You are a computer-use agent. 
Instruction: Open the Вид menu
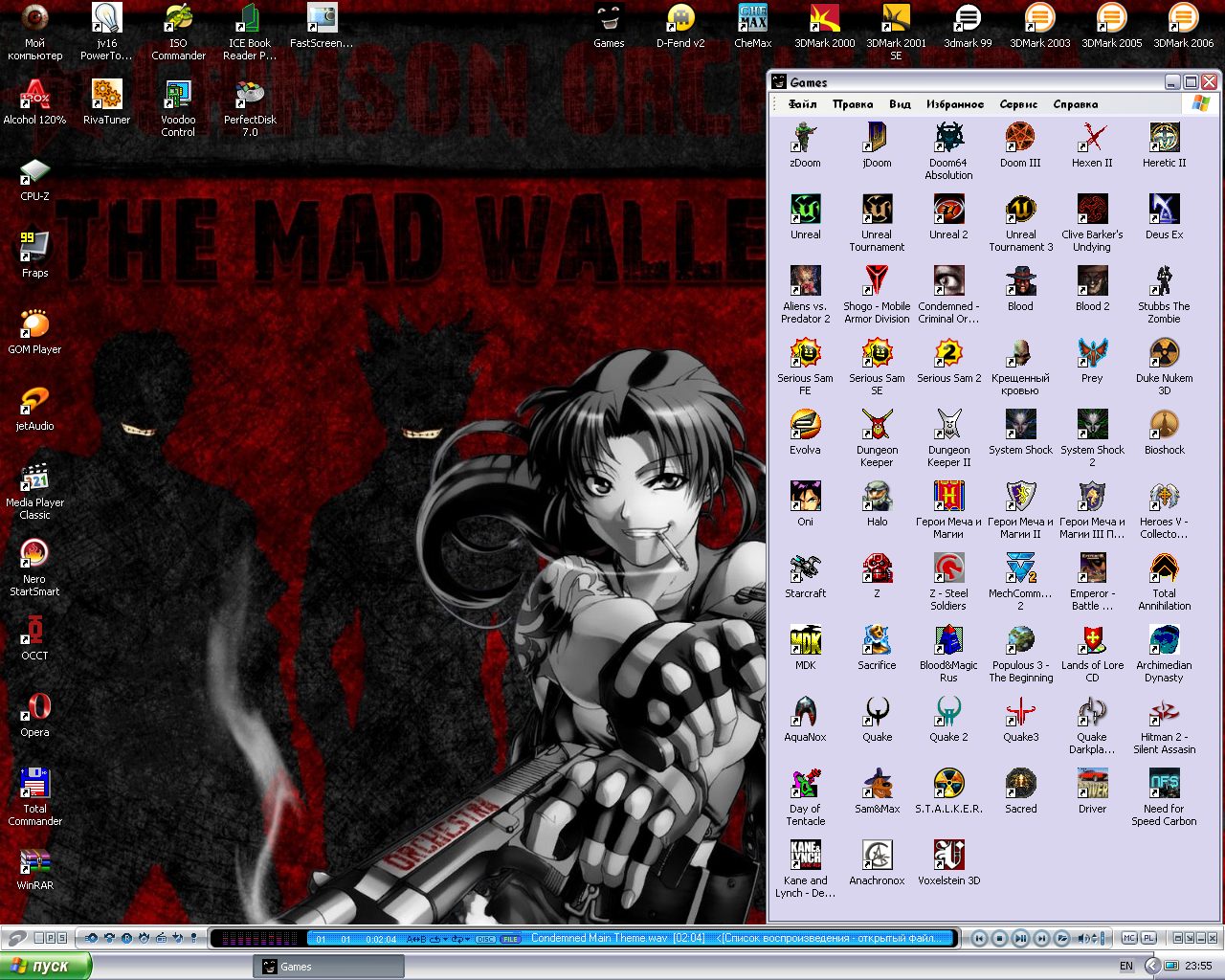pos(900,104)
